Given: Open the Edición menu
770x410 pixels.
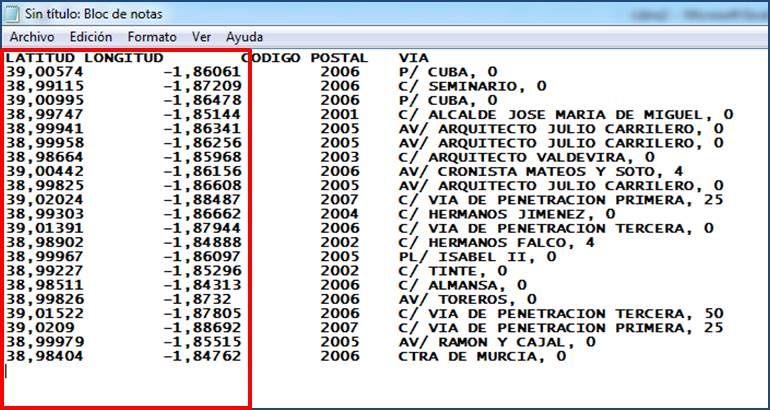Looking at the screenshot, I should coord(90,36).
